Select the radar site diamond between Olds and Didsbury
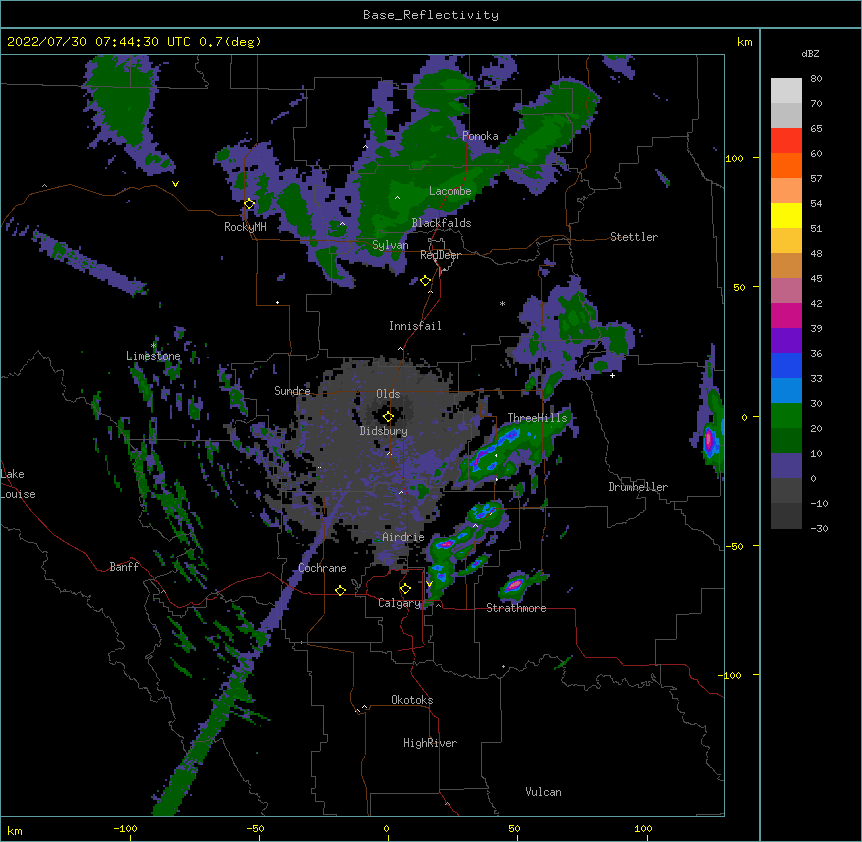Screen dimensions: 862x842 tap(388, 417)
